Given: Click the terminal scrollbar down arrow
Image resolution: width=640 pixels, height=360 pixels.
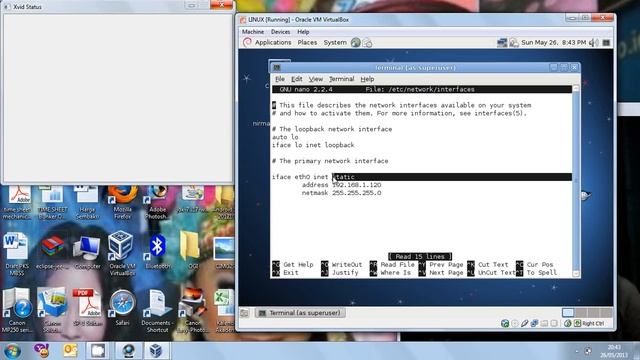Looking at the screenshot, I should click(576, 274).
